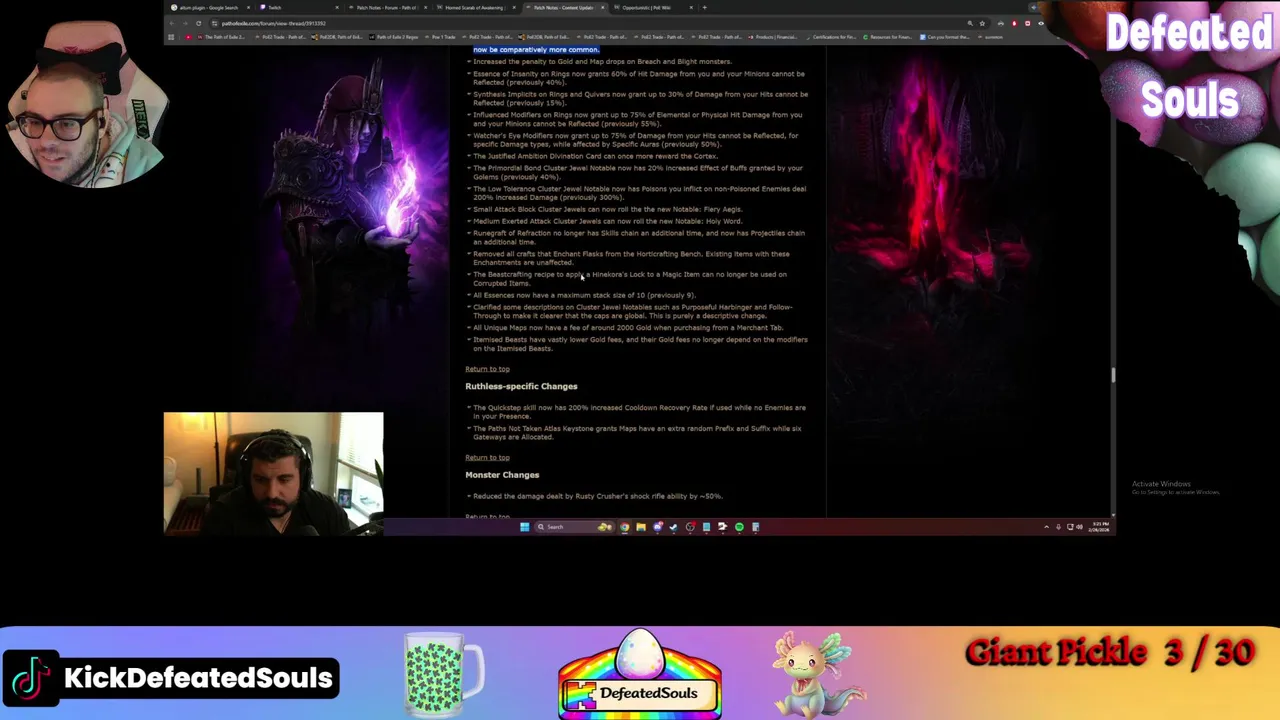
Task: Switch to the Twitch browser tab
Action: coord(299,7)
